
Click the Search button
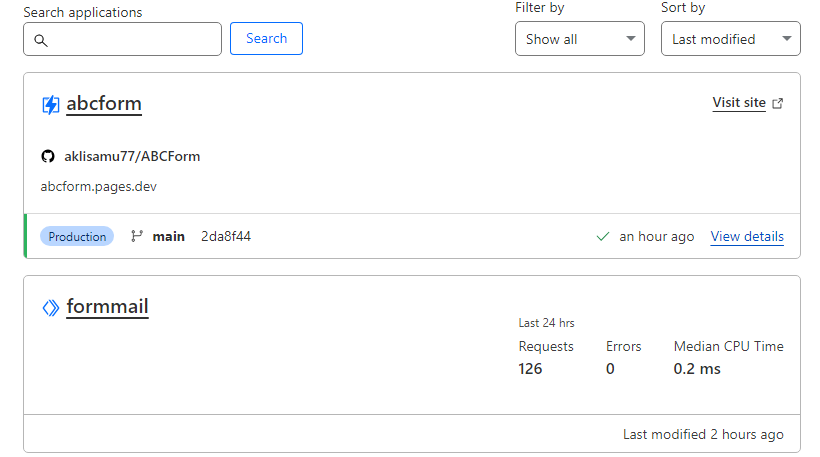(266, 39)
